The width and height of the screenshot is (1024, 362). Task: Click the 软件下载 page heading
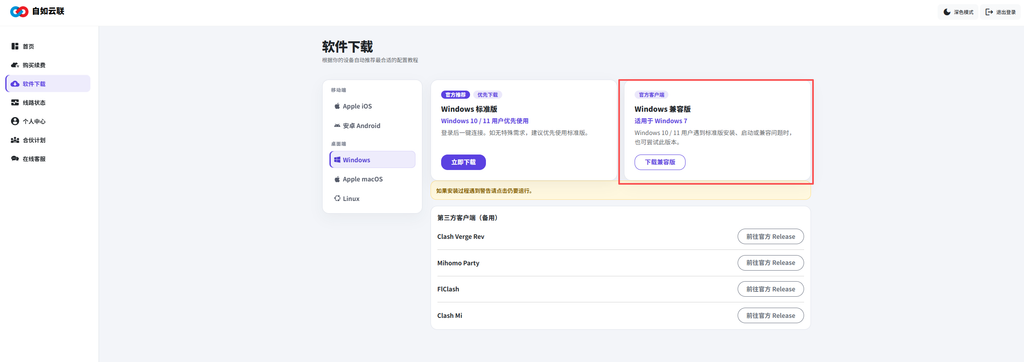[x=347, y=46]
